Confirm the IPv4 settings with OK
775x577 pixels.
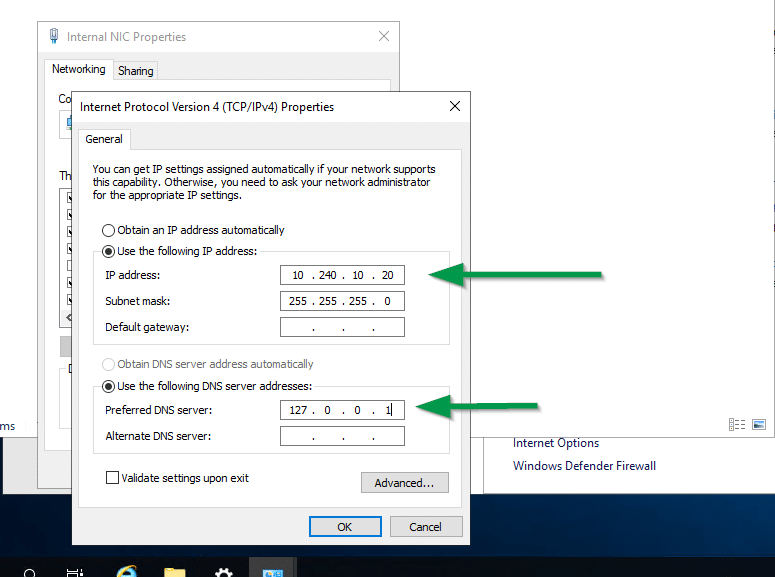[x=344, y=527]
